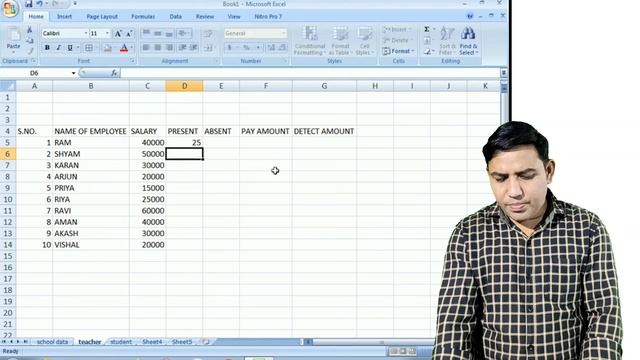This screenshot has height=360, width=640.
Task: Expand the formula bar
Action: tap(504, 73)
